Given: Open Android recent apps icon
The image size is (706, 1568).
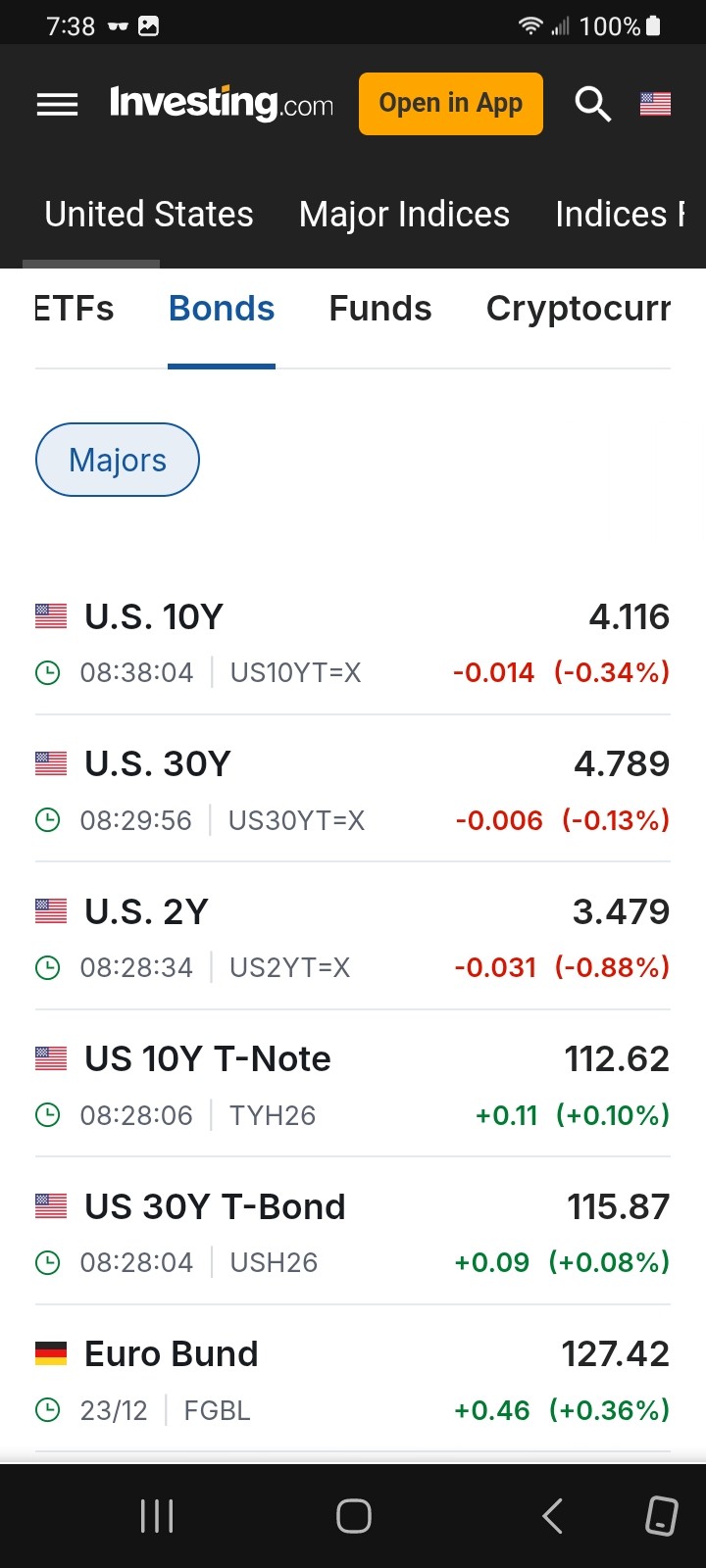Looking at the screenshot, I should [x=157, y=1516].
